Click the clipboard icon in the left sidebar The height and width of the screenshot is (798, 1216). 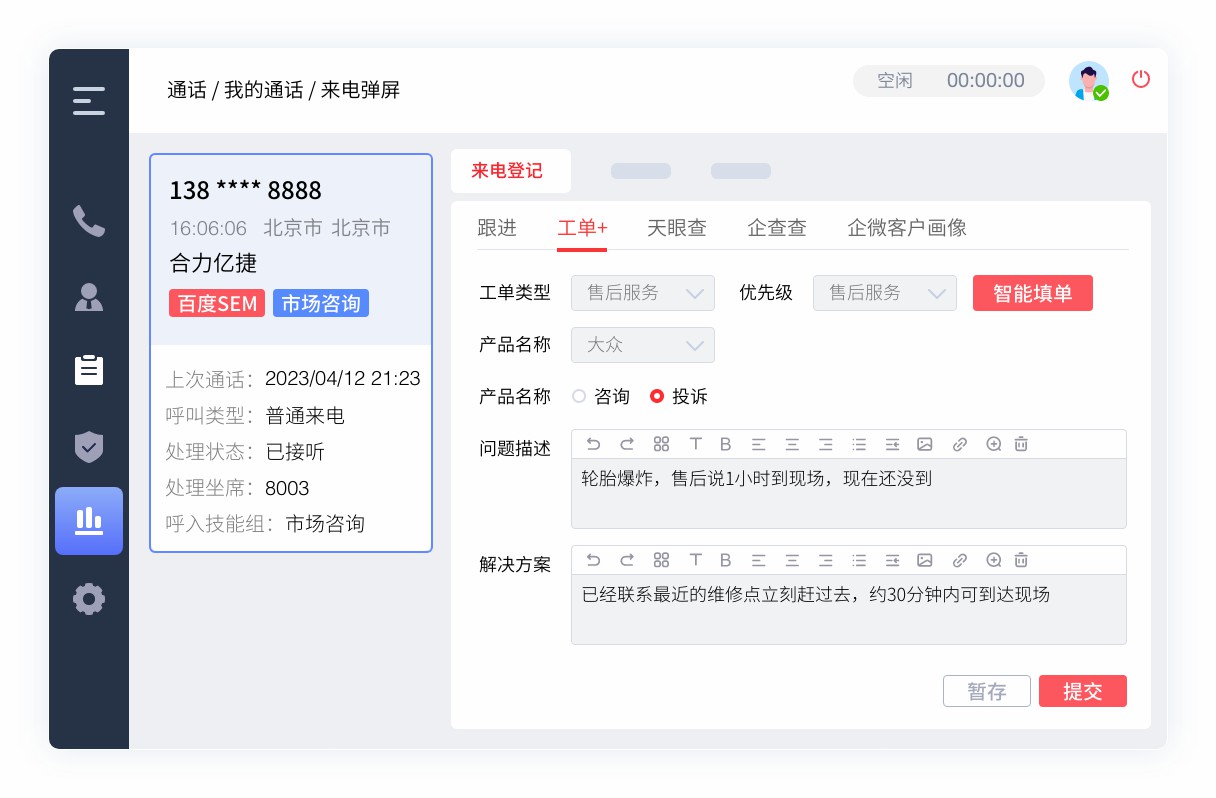click(89, 370)
